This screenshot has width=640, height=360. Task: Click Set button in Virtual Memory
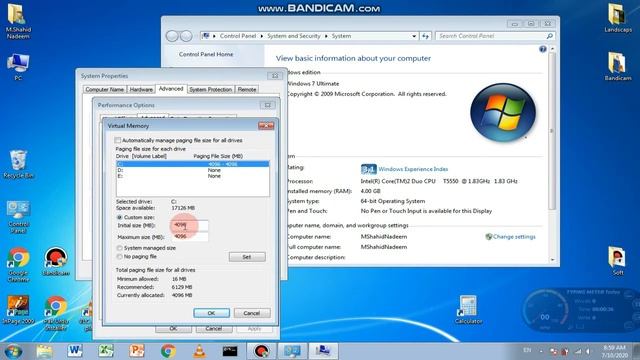point(247,257)
